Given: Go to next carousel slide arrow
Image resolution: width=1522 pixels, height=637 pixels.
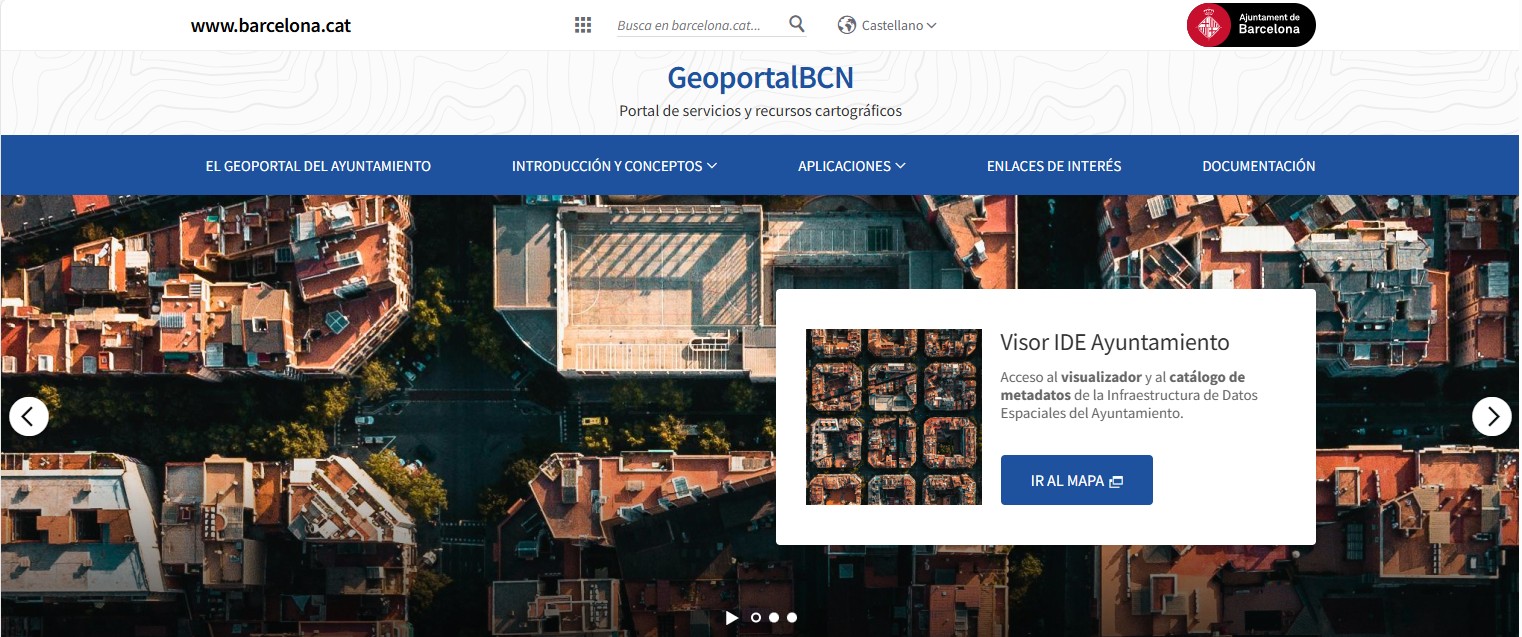Looking at the screenshot, I should (x=1492, y=416).
